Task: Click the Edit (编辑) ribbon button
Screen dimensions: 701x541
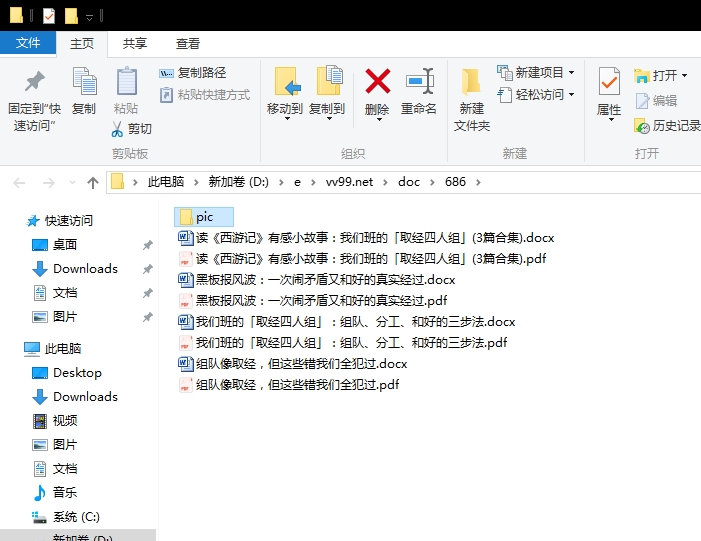Action: [x=656, y=101]
